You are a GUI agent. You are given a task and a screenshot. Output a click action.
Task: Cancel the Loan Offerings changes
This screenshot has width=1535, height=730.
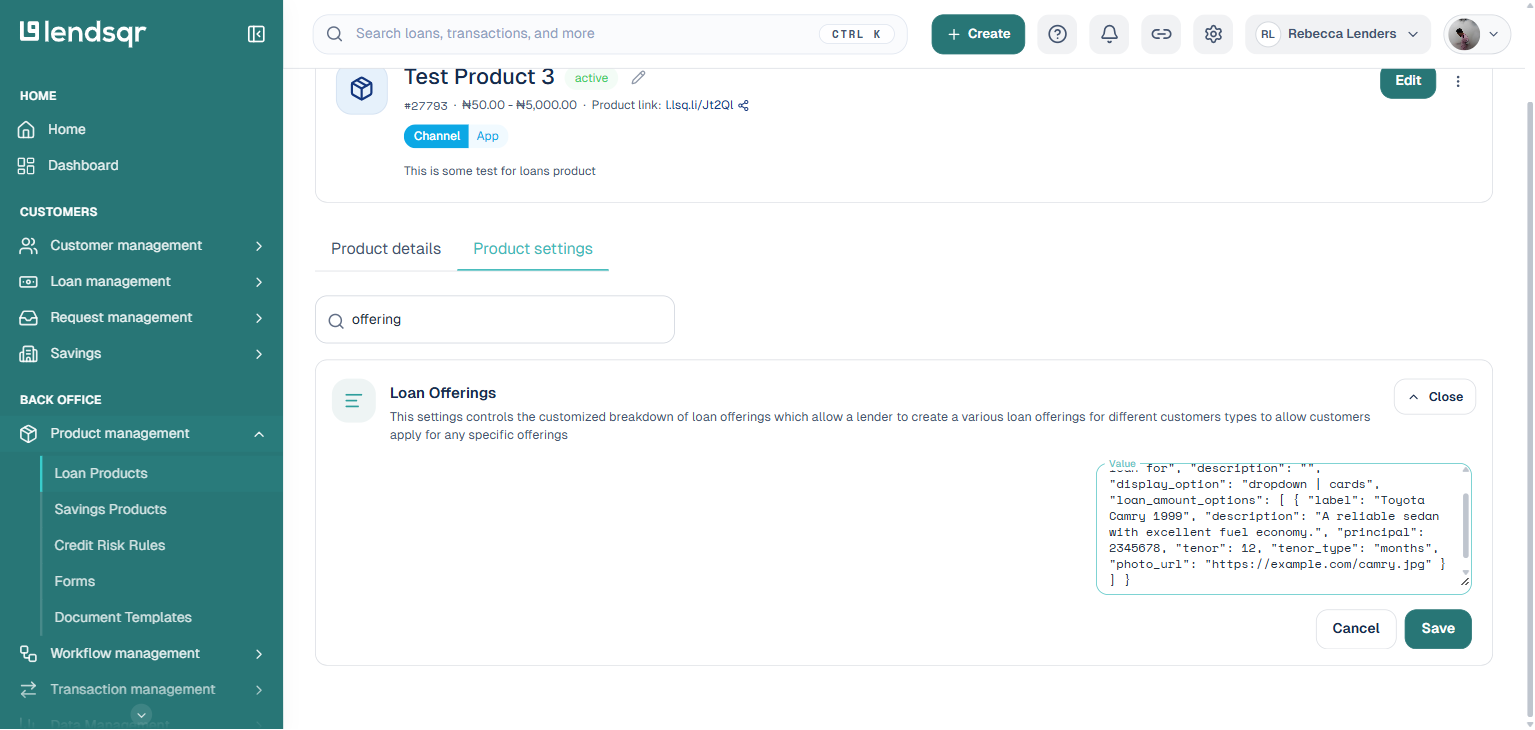1356,629
